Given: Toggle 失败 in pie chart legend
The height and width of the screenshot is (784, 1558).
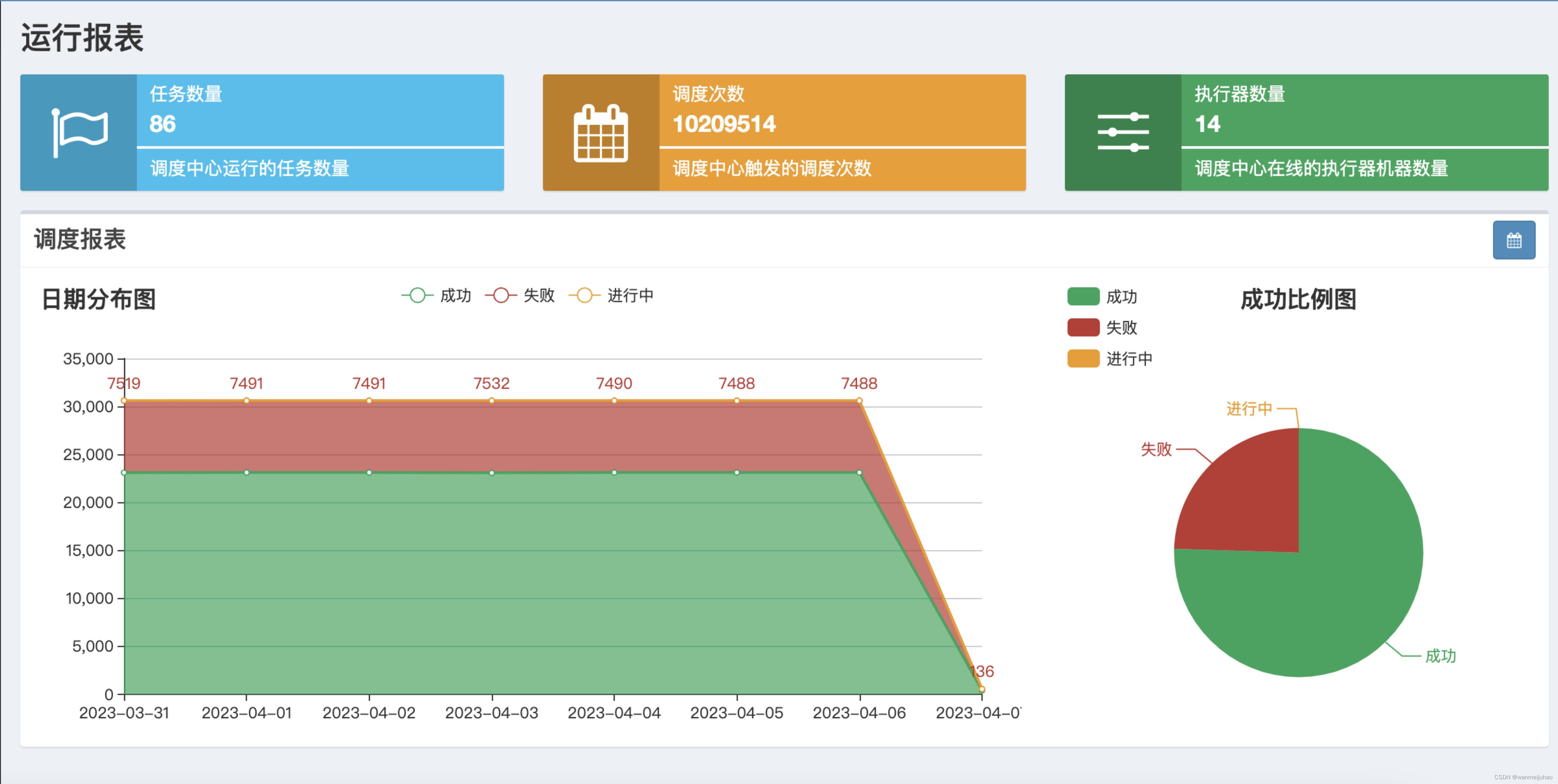Looking at the screenshot, I should pyautogui.click(x=1102, y=328).
